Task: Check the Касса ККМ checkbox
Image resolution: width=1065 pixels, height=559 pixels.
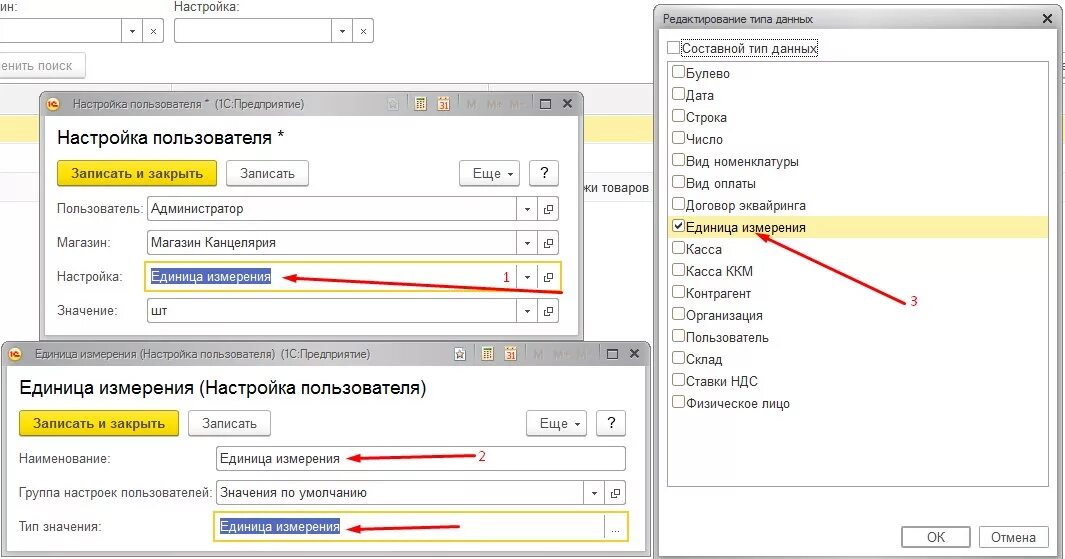Action: (x=678, y=270)
